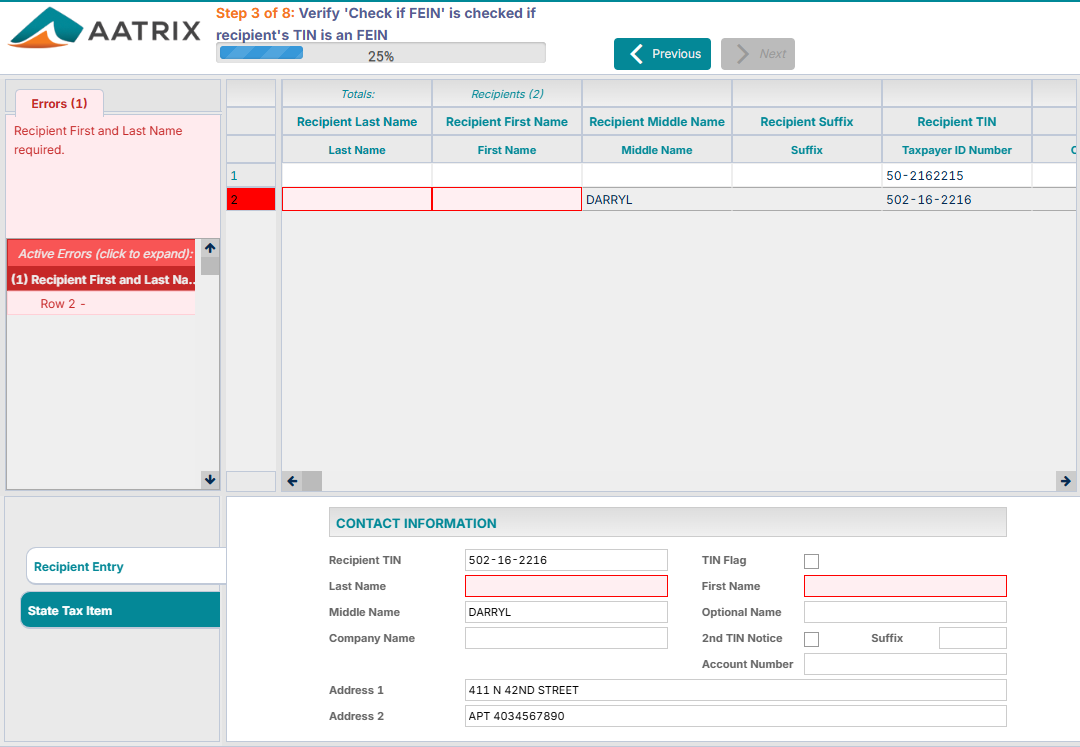Click the Recipient TIN form field

pyautogui.click(x=566, y=560)
